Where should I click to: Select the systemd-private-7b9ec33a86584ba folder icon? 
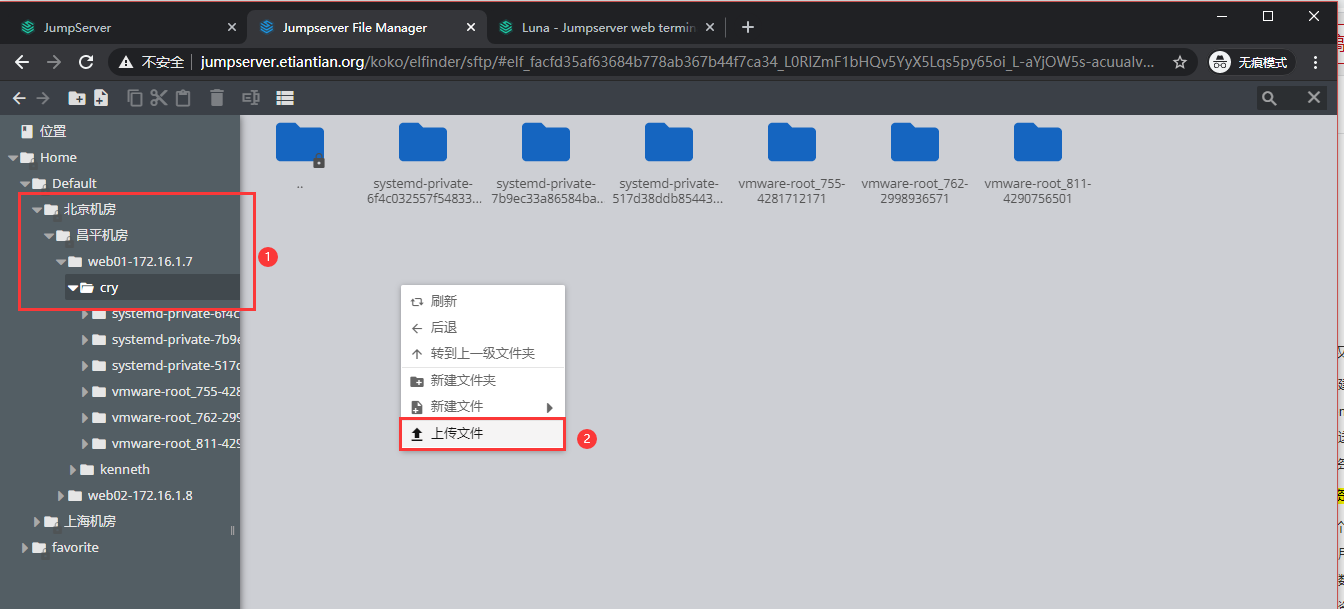546,142
